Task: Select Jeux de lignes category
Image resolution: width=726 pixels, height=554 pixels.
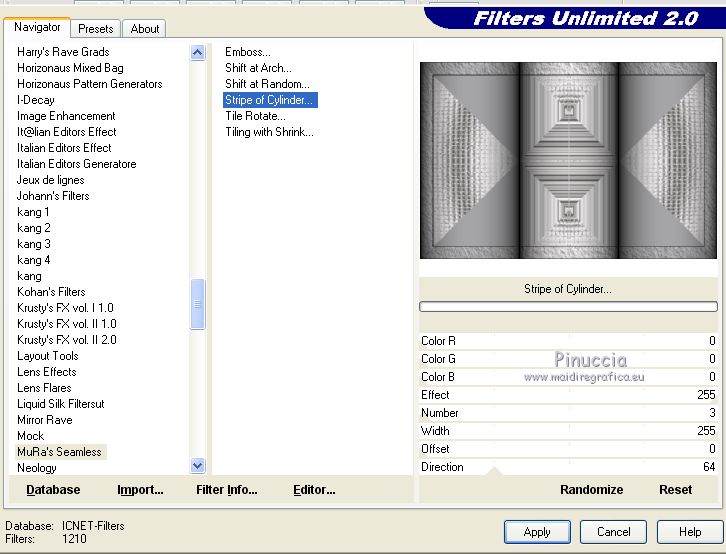Action: click(x=50, y=180)
